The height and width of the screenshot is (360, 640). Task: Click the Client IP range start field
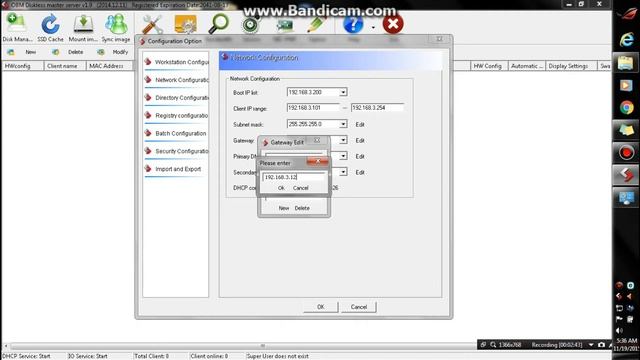(313, 108)
